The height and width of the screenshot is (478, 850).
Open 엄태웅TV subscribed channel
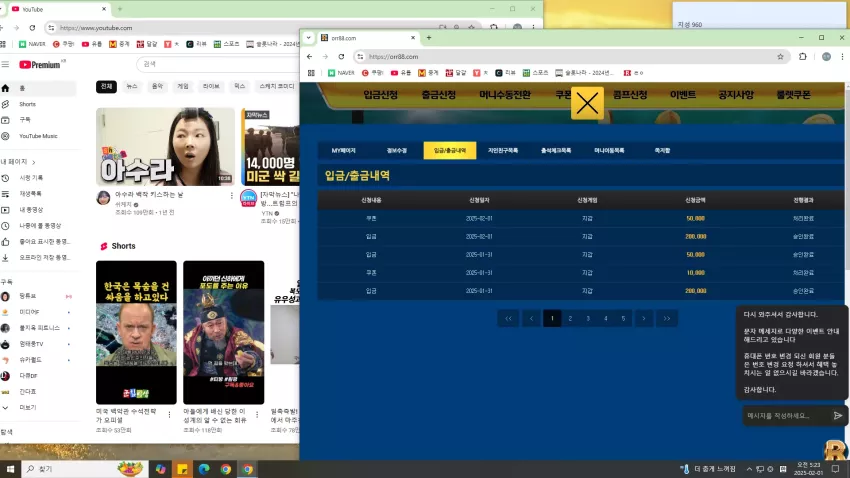click(x=31, y=344)
